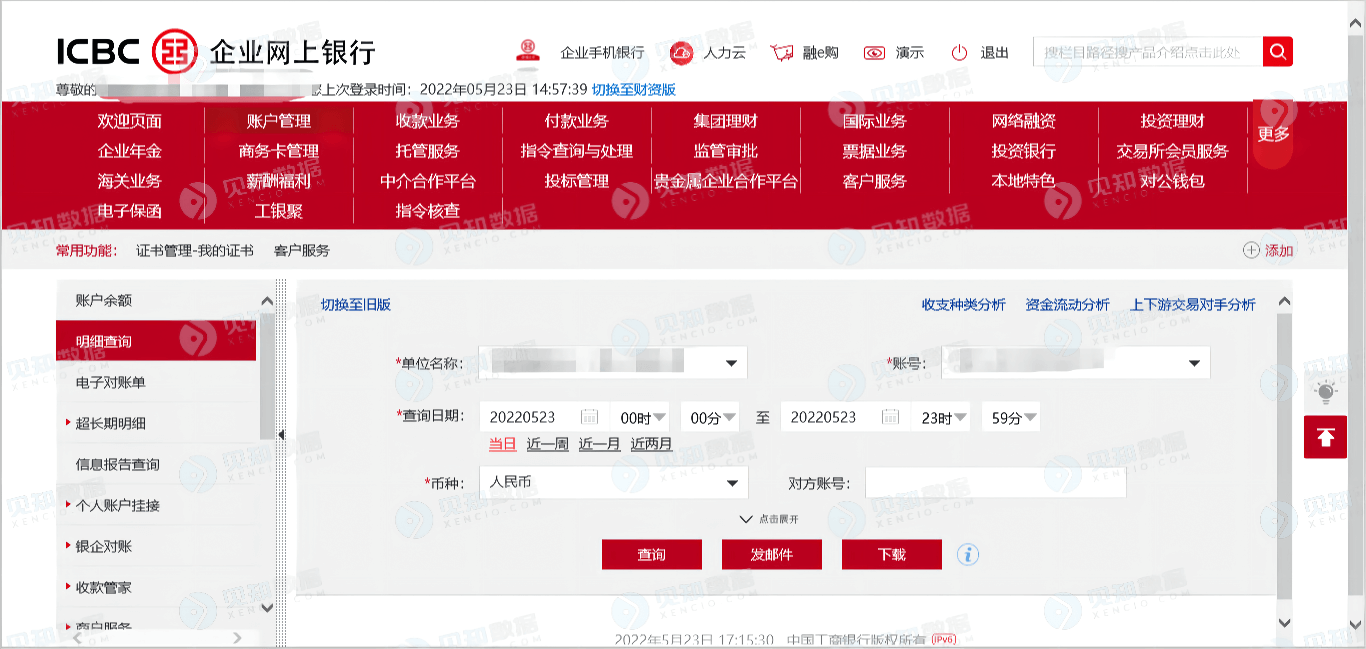1366x649 pixels.
Task: Click the red back-to-top arrow button
Action: coord(1325,437)
